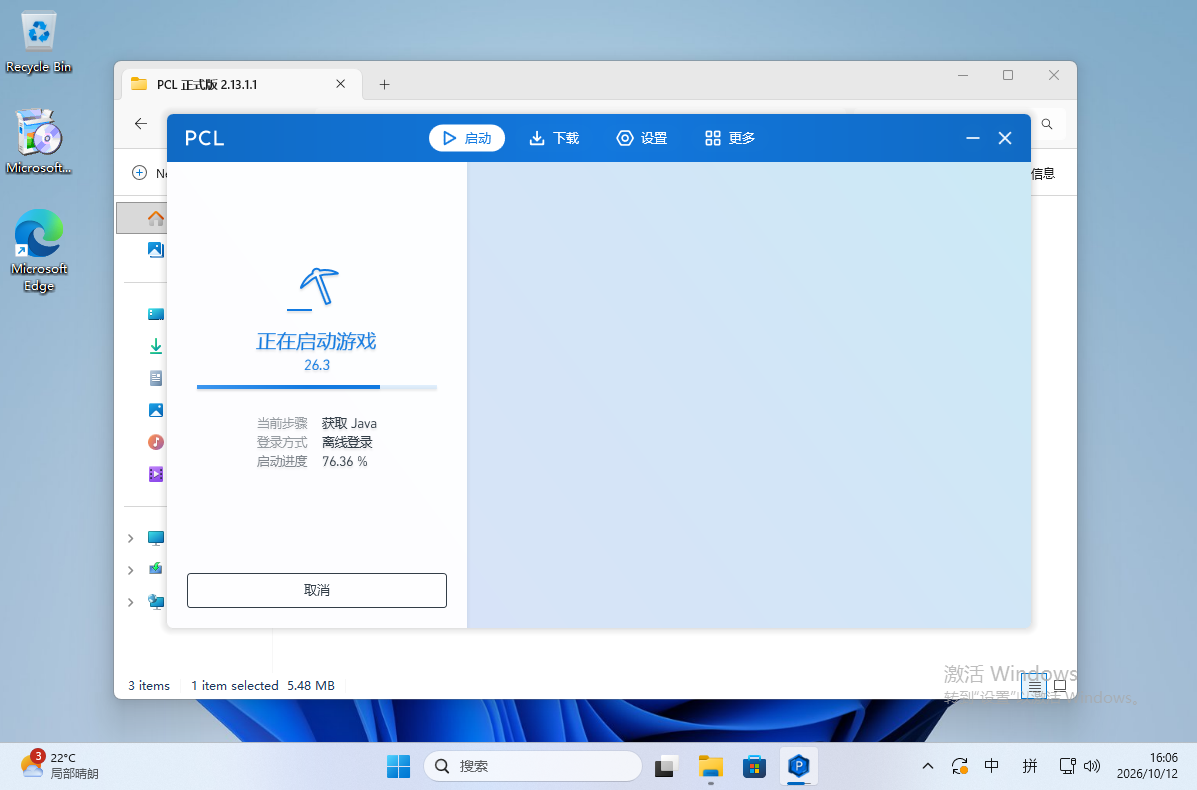The height and width of the screenshot is (790, 1197).
Task: Expand the DVD drive node in Explorer
Action: (131, 570)
